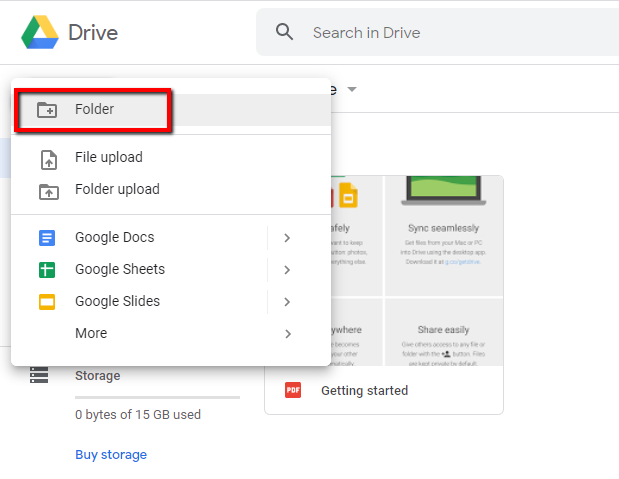The width and height of the screenshot is (619, 479).
Task: Open Storage in the sidebar
Action: 98,376
